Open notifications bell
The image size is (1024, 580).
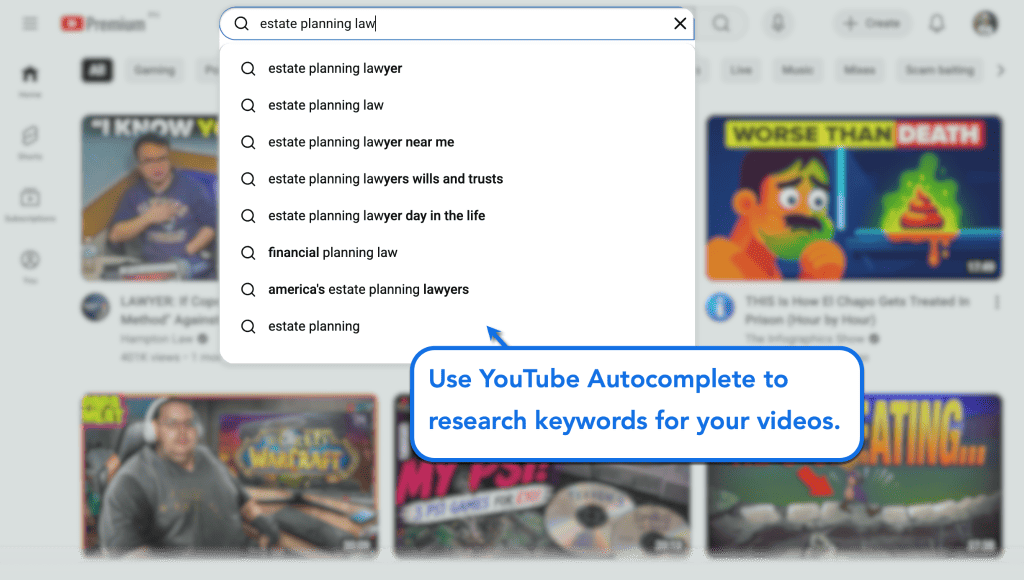coord(936,24)
